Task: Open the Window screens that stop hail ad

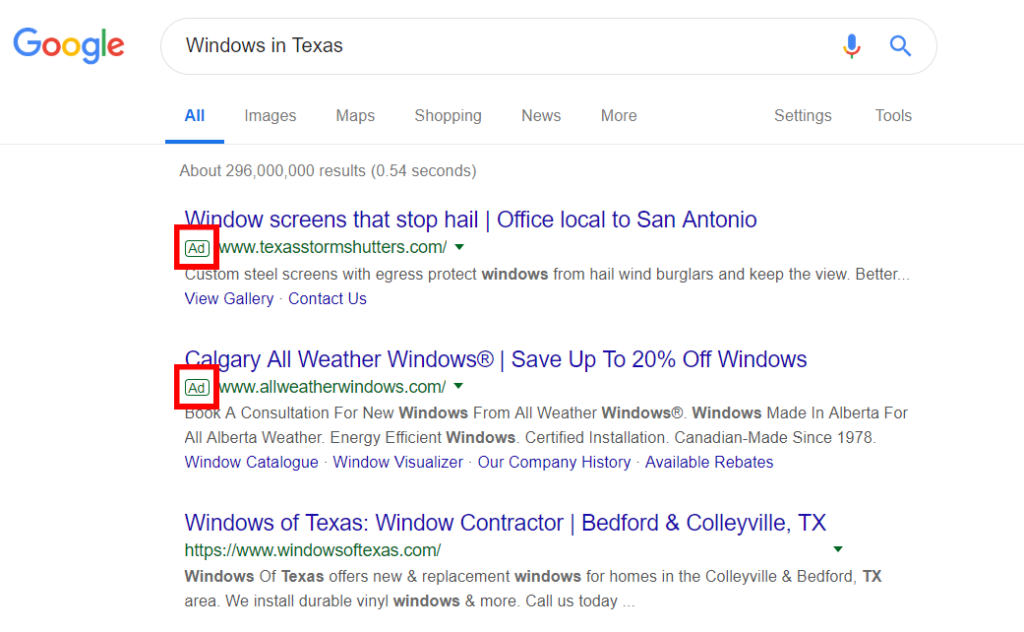Action: [x=470, y=219]
